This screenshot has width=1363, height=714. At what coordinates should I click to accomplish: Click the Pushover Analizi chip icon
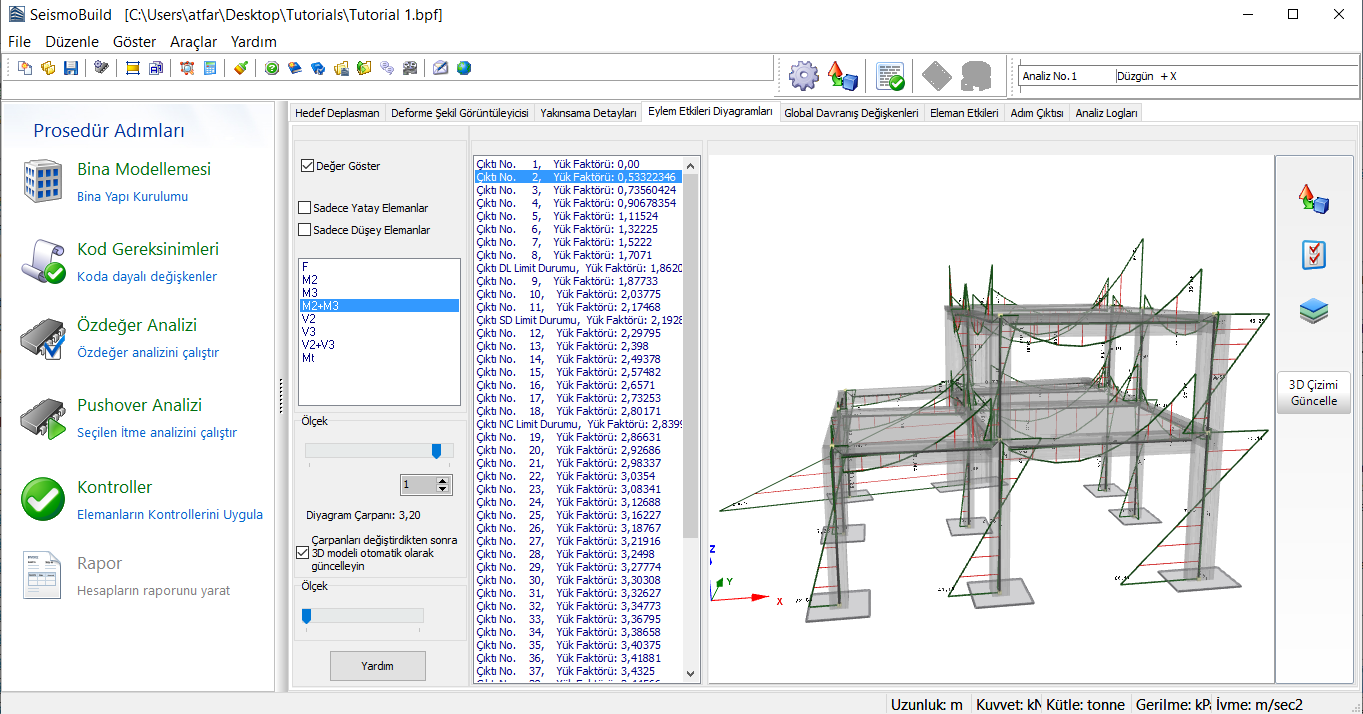[43, 419]
